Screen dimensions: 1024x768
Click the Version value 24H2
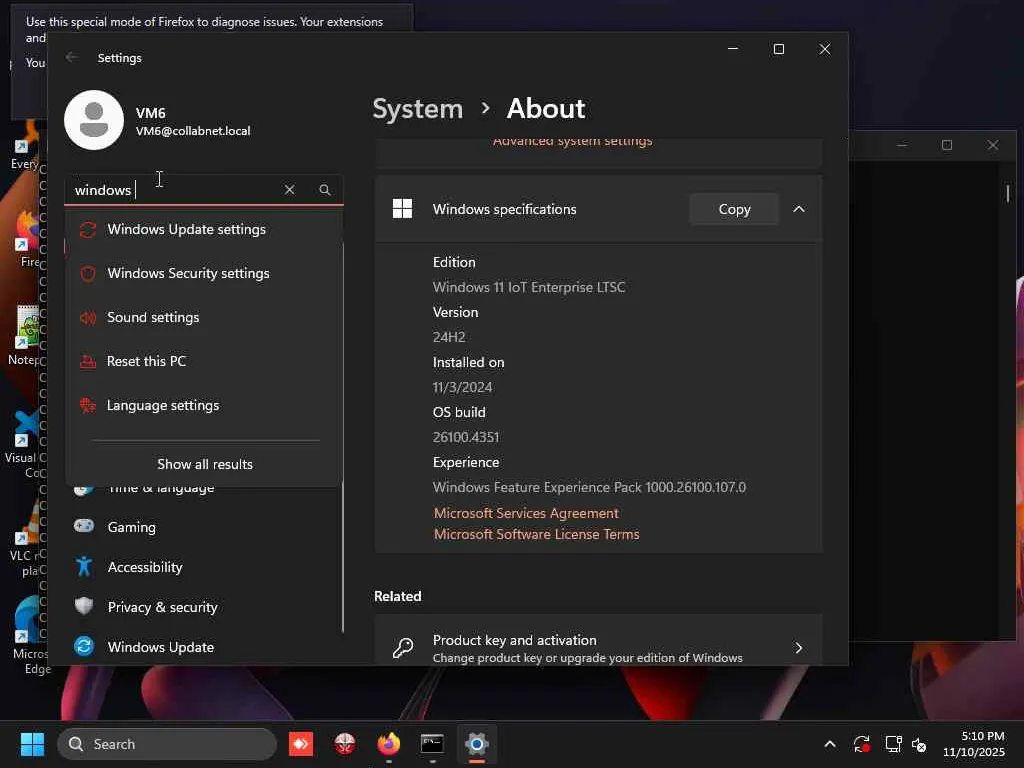pyautogui.click(x=449, y=337)
